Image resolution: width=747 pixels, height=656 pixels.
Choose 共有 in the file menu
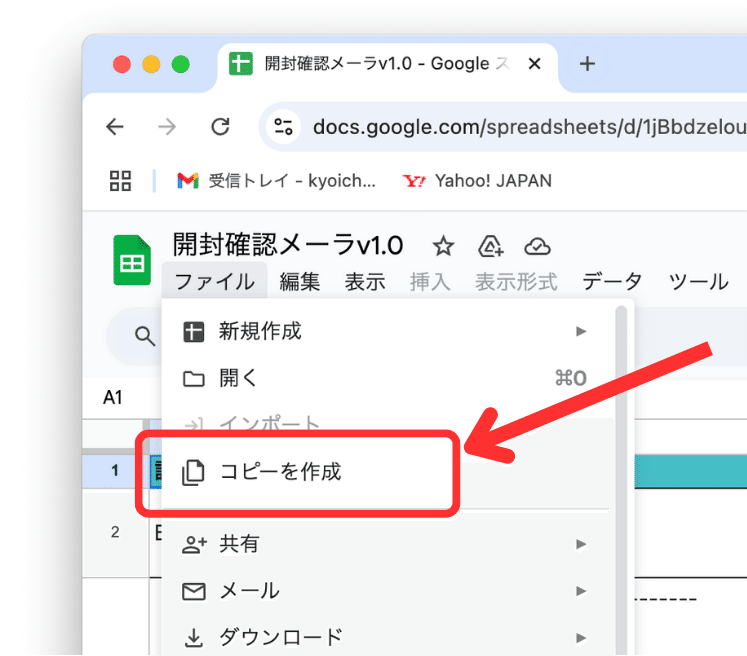(x=387, y=544)
